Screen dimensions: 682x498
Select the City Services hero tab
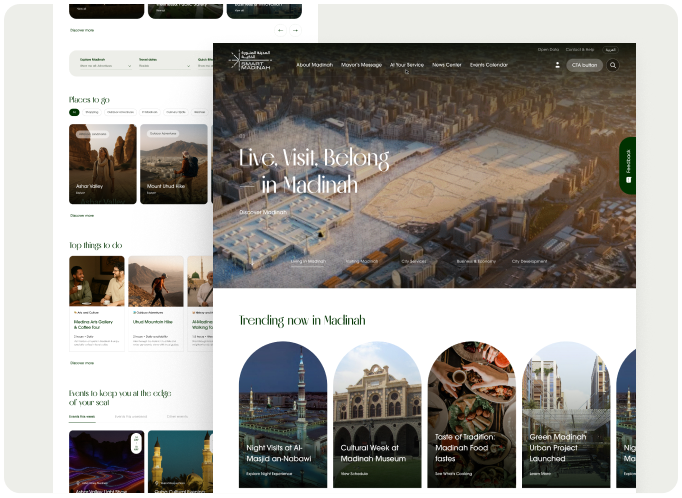click(x=414, y=261)
